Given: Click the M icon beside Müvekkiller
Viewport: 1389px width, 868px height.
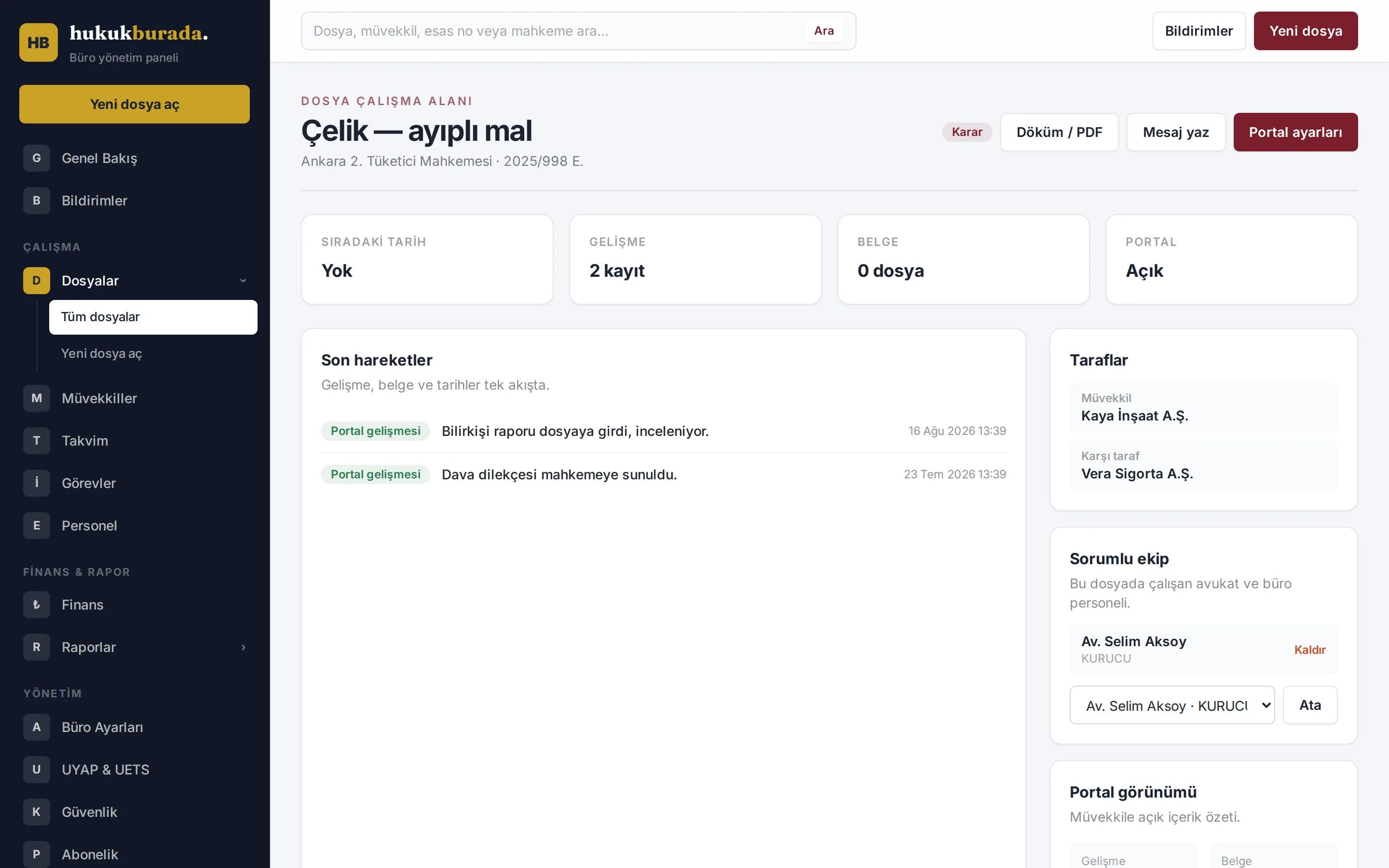Looking at the screenshot, I should [37, 398].
